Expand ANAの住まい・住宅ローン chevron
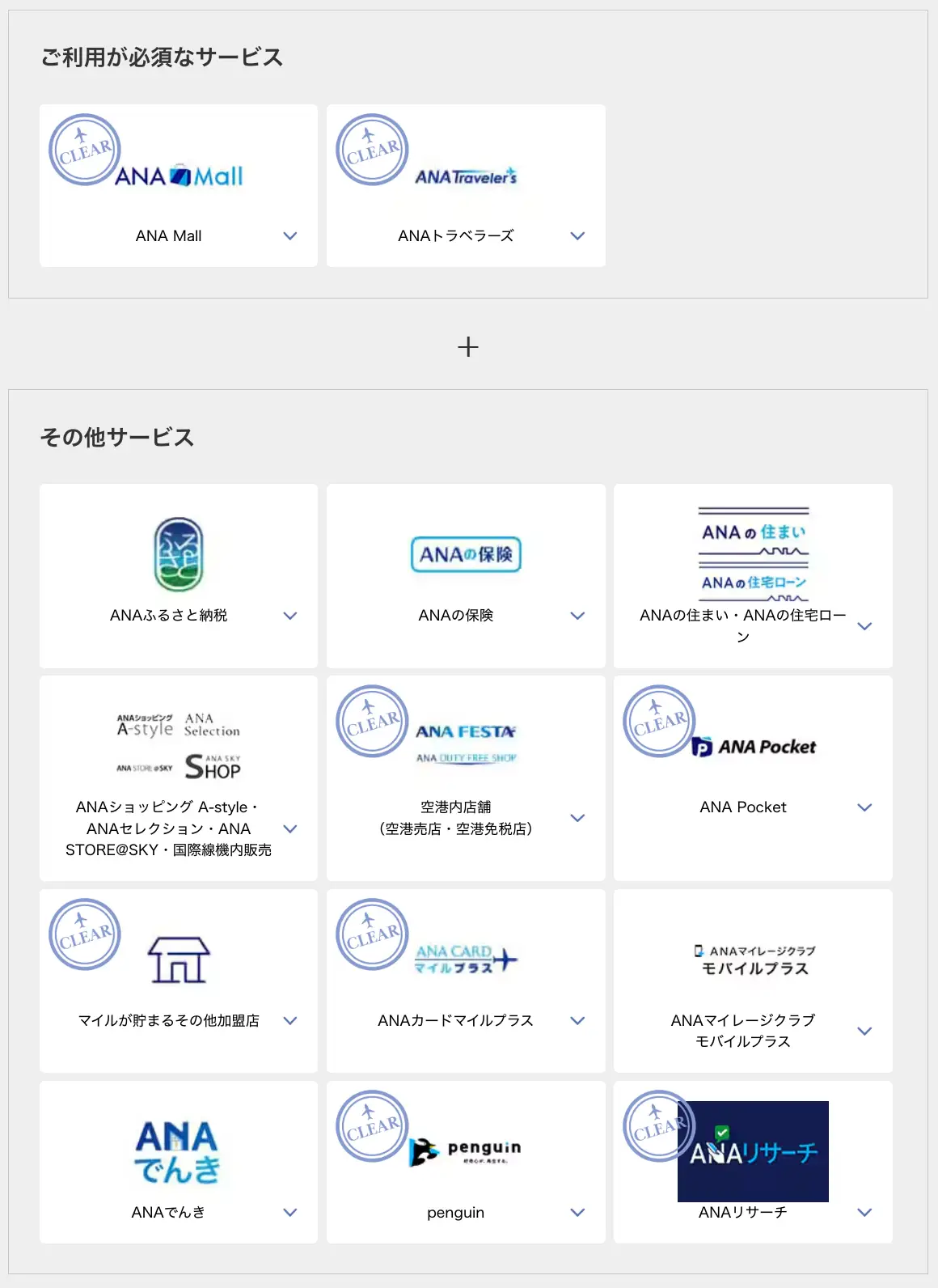The image size is (938, 1288). click(x=864, y=626)
